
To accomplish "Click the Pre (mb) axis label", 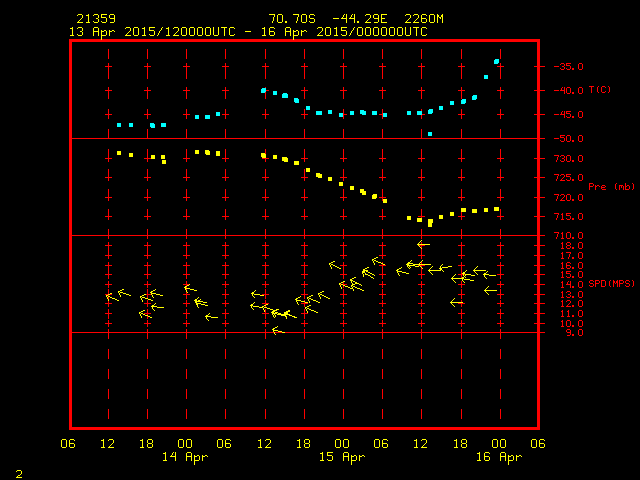I will pos(611,187).
